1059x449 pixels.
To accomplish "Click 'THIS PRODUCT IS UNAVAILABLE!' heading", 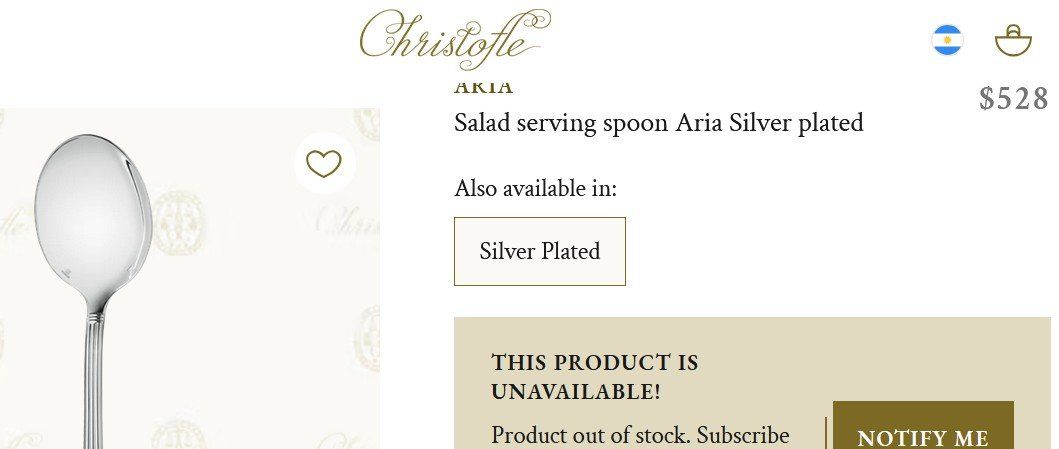I will coord(594,377).
